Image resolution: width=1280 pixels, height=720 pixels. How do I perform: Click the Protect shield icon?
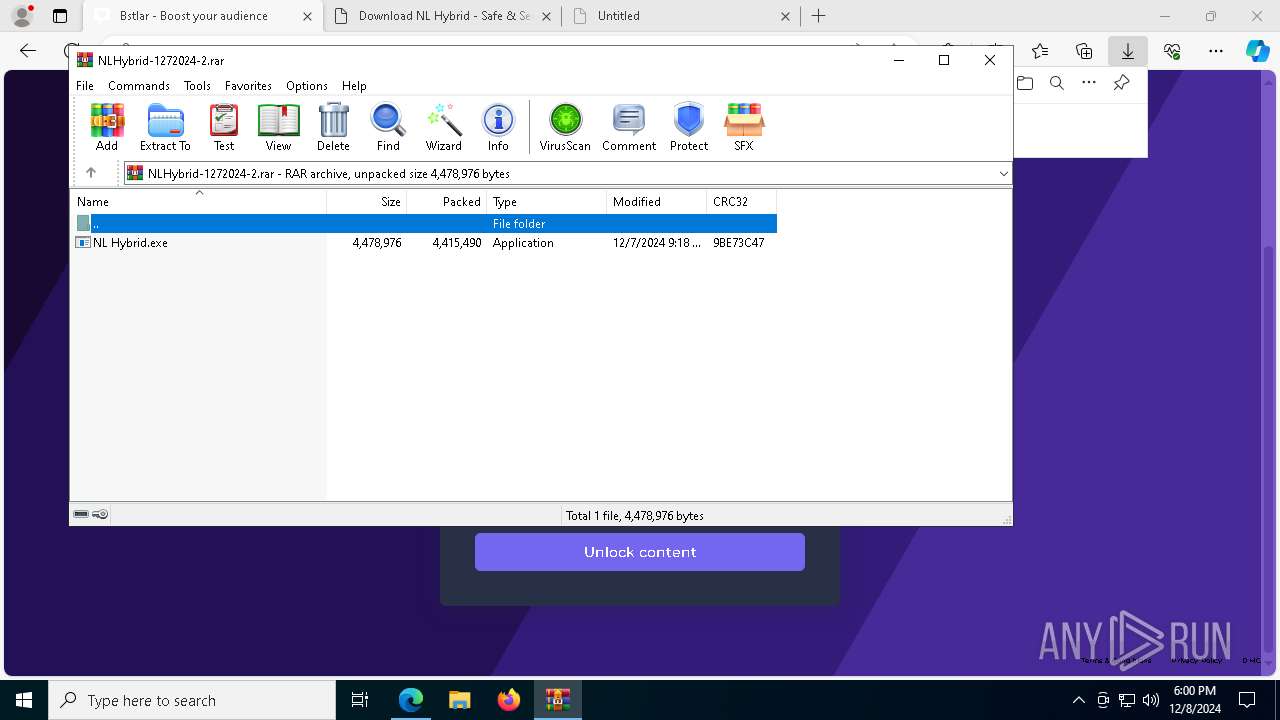689,127
